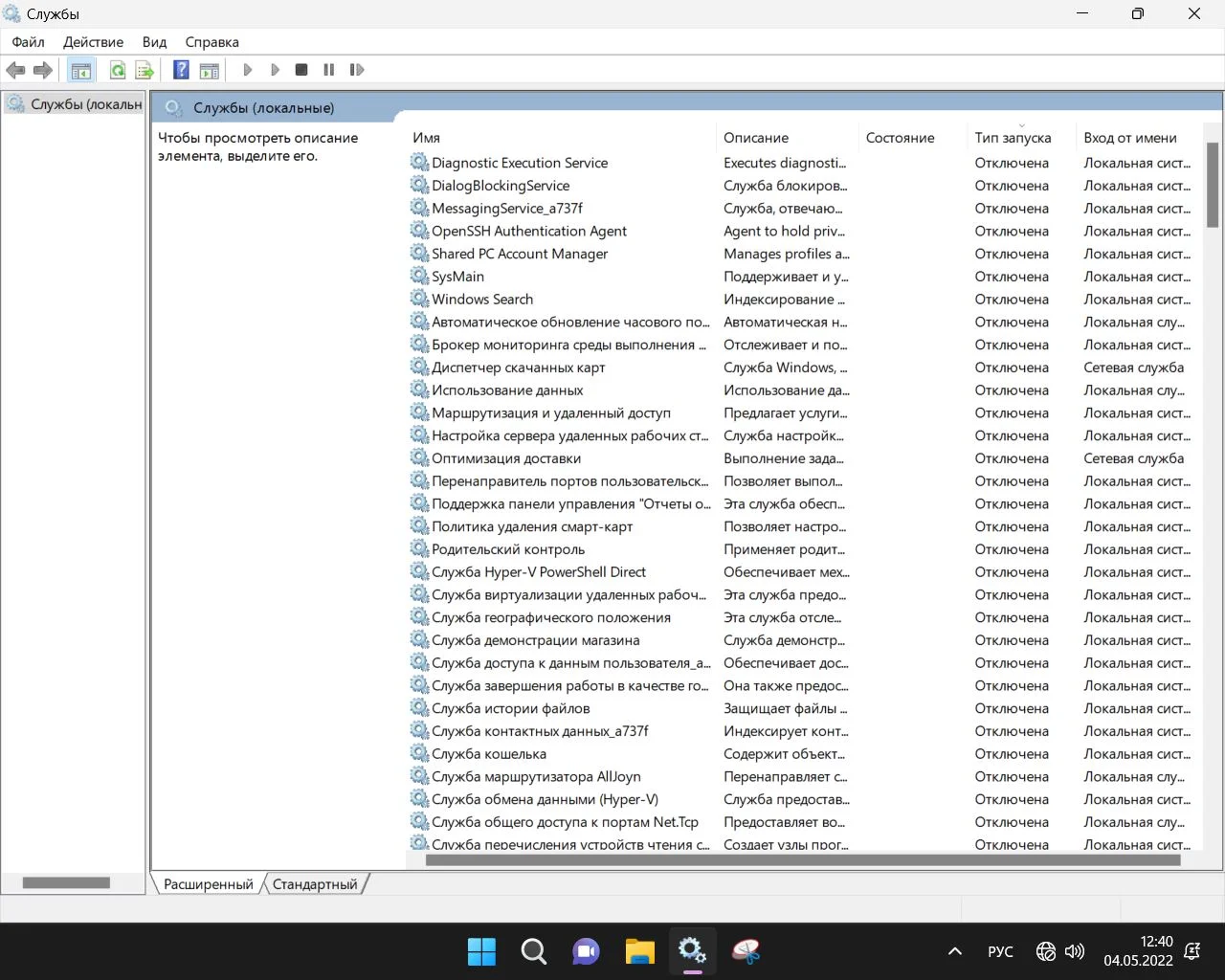Select Shared PC Account Manager service
Screen dimensions: 1225x980
click(x=520, y=254)
